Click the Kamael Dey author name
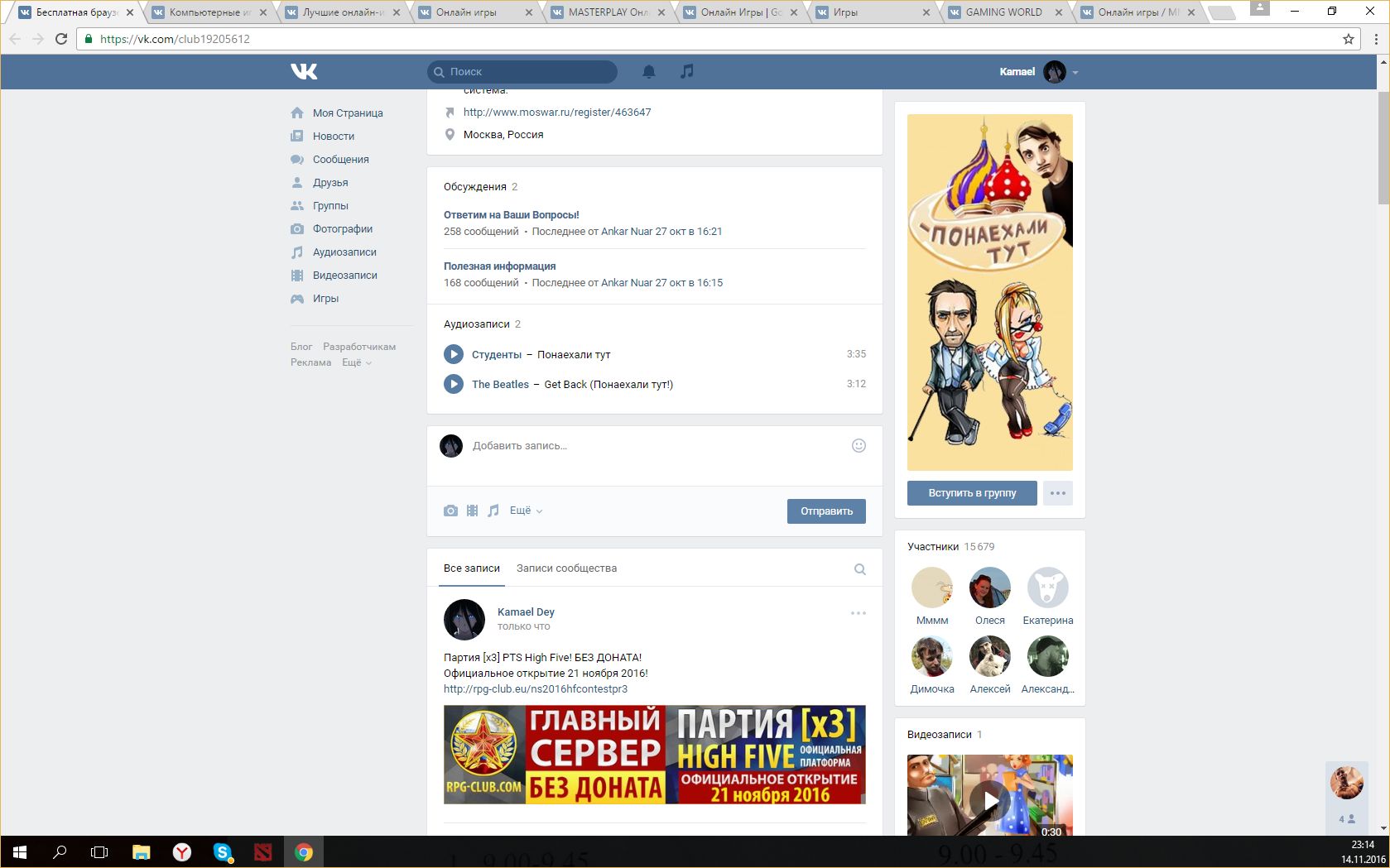 pos(526,612)
